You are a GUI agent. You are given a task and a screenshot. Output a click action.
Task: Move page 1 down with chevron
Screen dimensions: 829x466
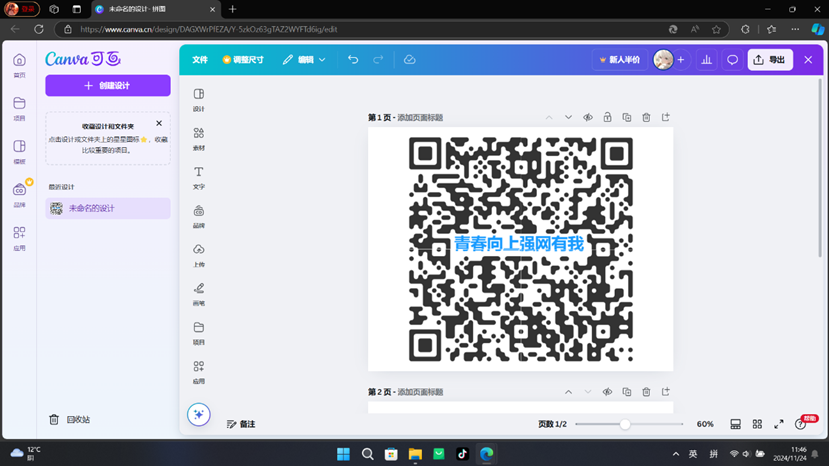pyautogui.click(x=568, y=117)
